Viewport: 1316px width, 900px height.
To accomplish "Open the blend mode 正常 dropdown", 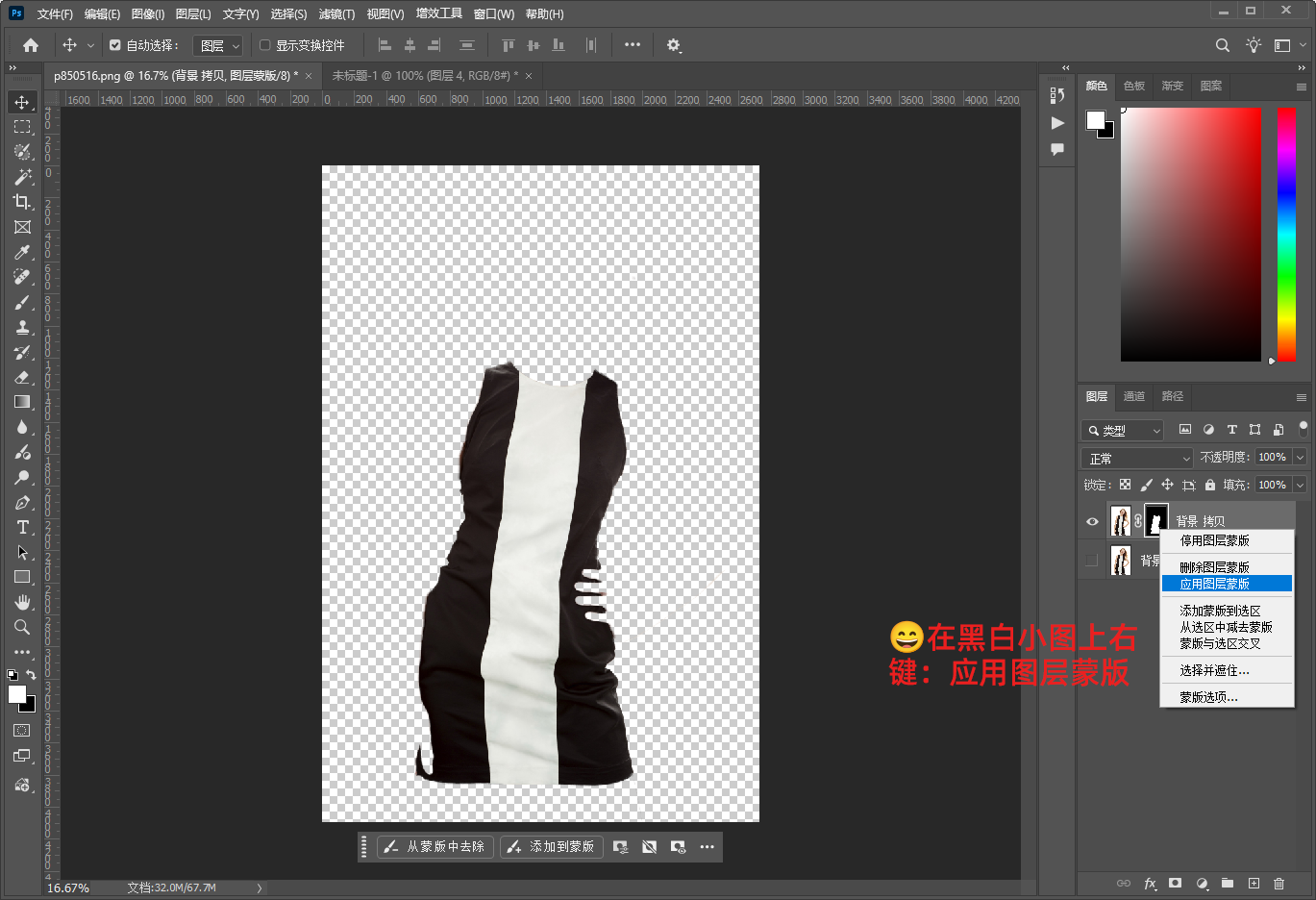I will [x=1137, y=459].
